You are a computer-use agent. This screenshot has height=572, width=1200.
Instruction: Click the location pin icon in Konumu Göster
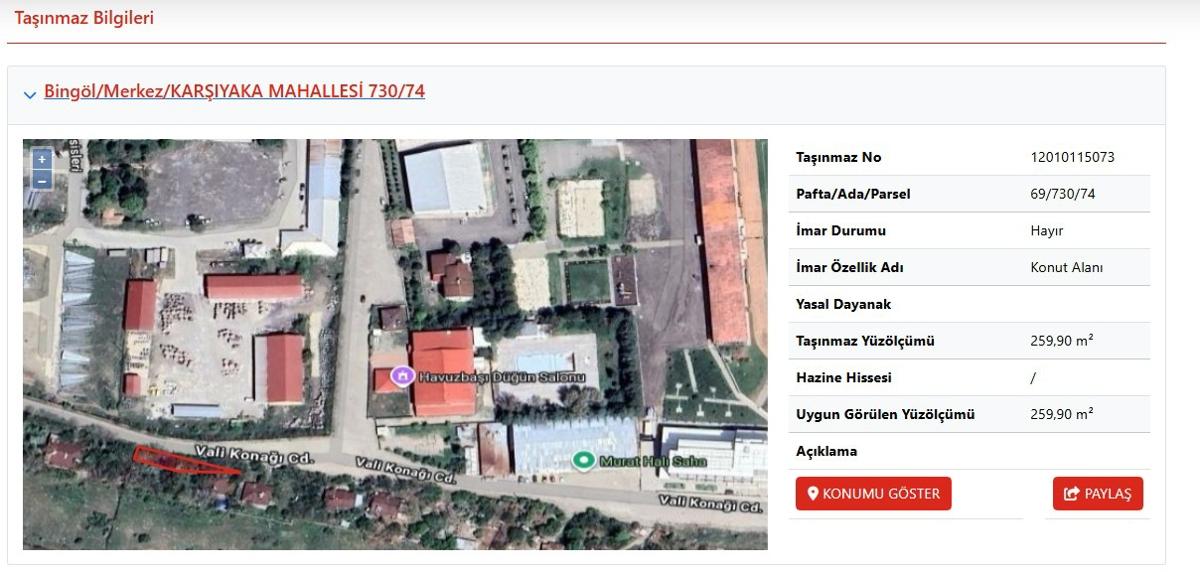[813, 494]
